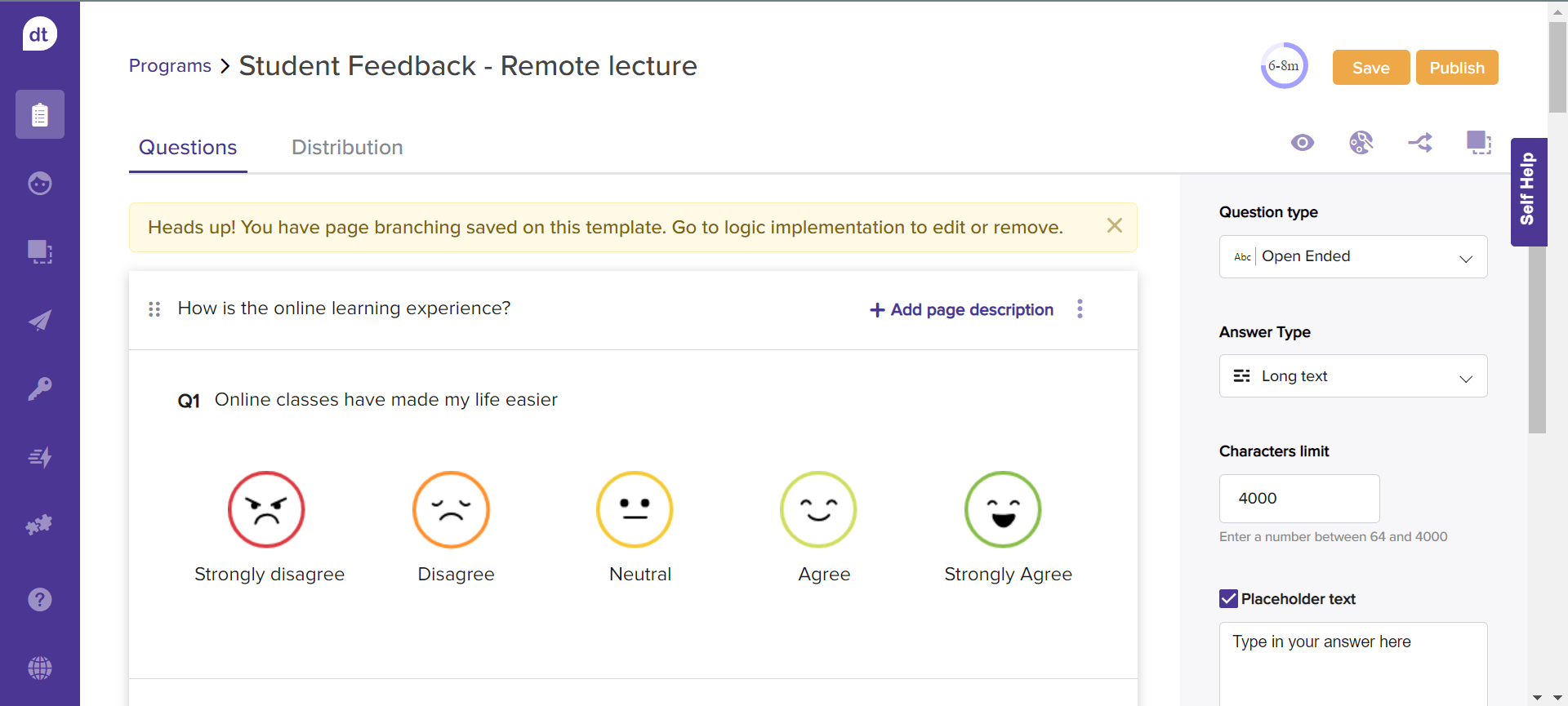Click the 6-8m time estimate progress circle
1568x706 pixels.
coord(1284,66)
